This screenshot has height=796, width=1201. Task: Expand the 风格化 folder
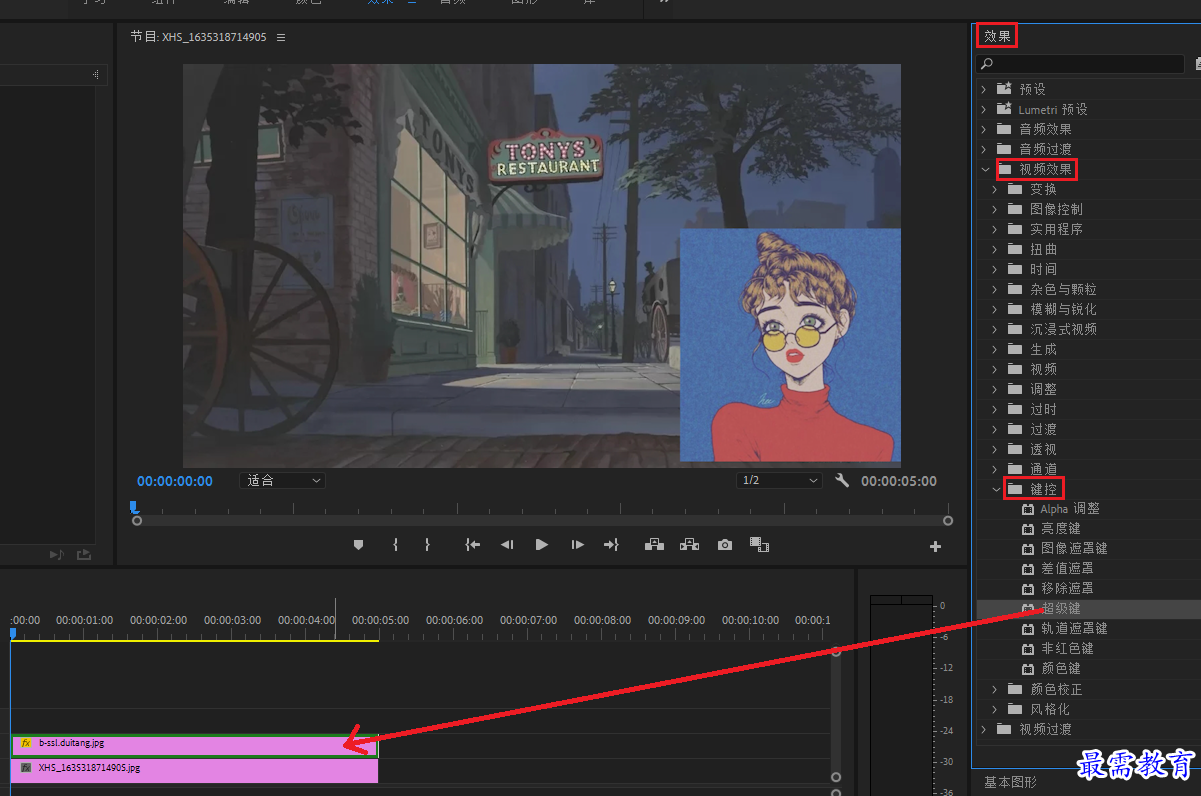[995, 709]
